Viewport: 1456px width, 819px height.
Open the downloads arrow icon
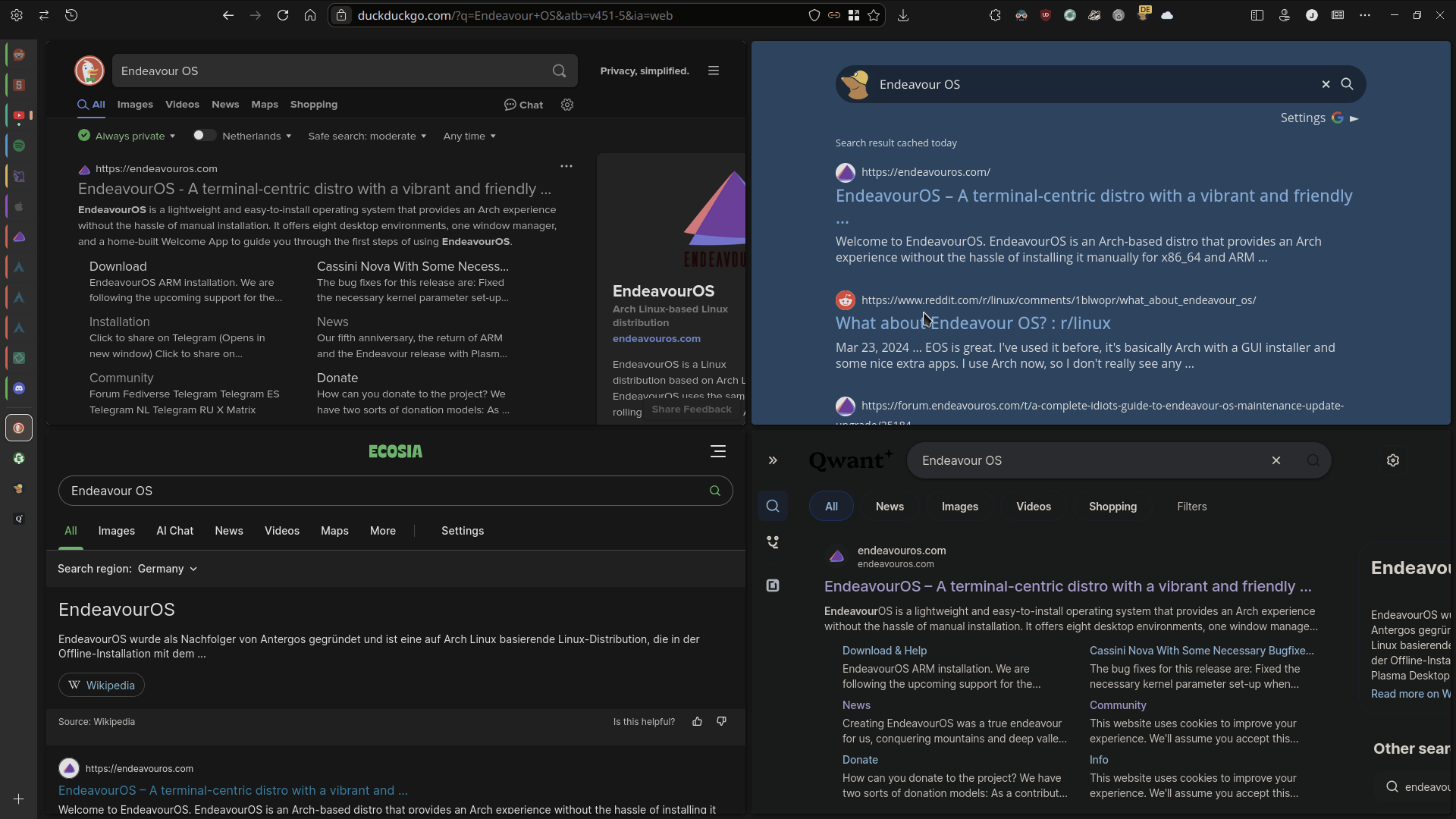[x=903, y=15]
